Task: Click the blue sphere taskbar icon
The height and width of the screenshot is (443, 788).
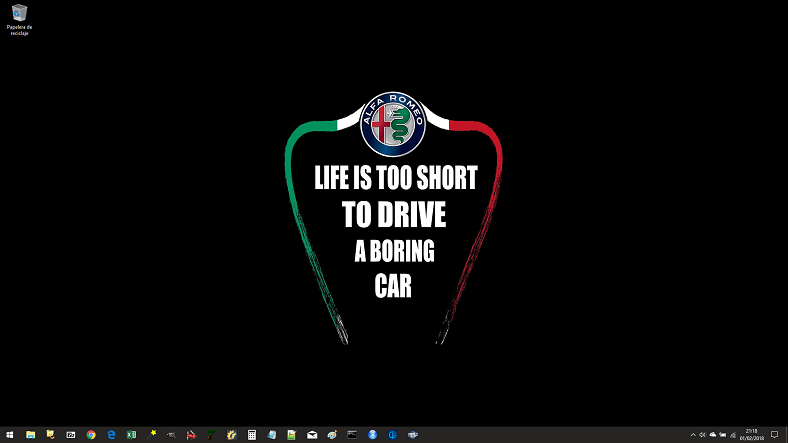Action: (x=372, y=435)
